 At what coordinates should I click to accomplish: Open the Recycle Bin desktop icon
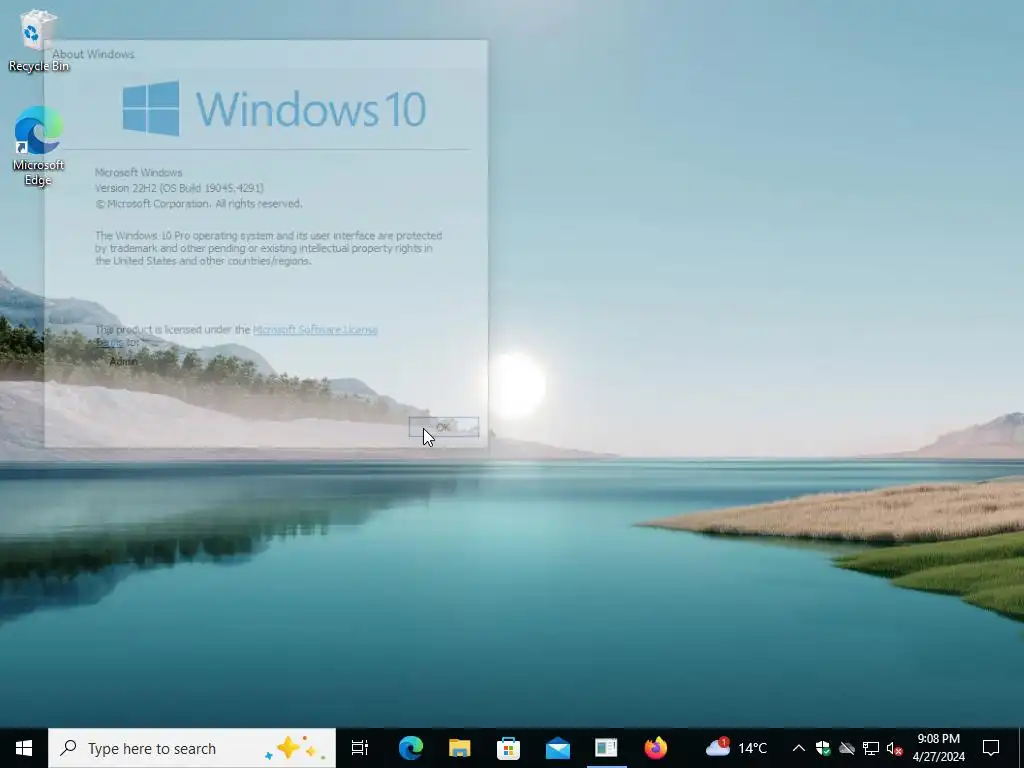[39, 41]
